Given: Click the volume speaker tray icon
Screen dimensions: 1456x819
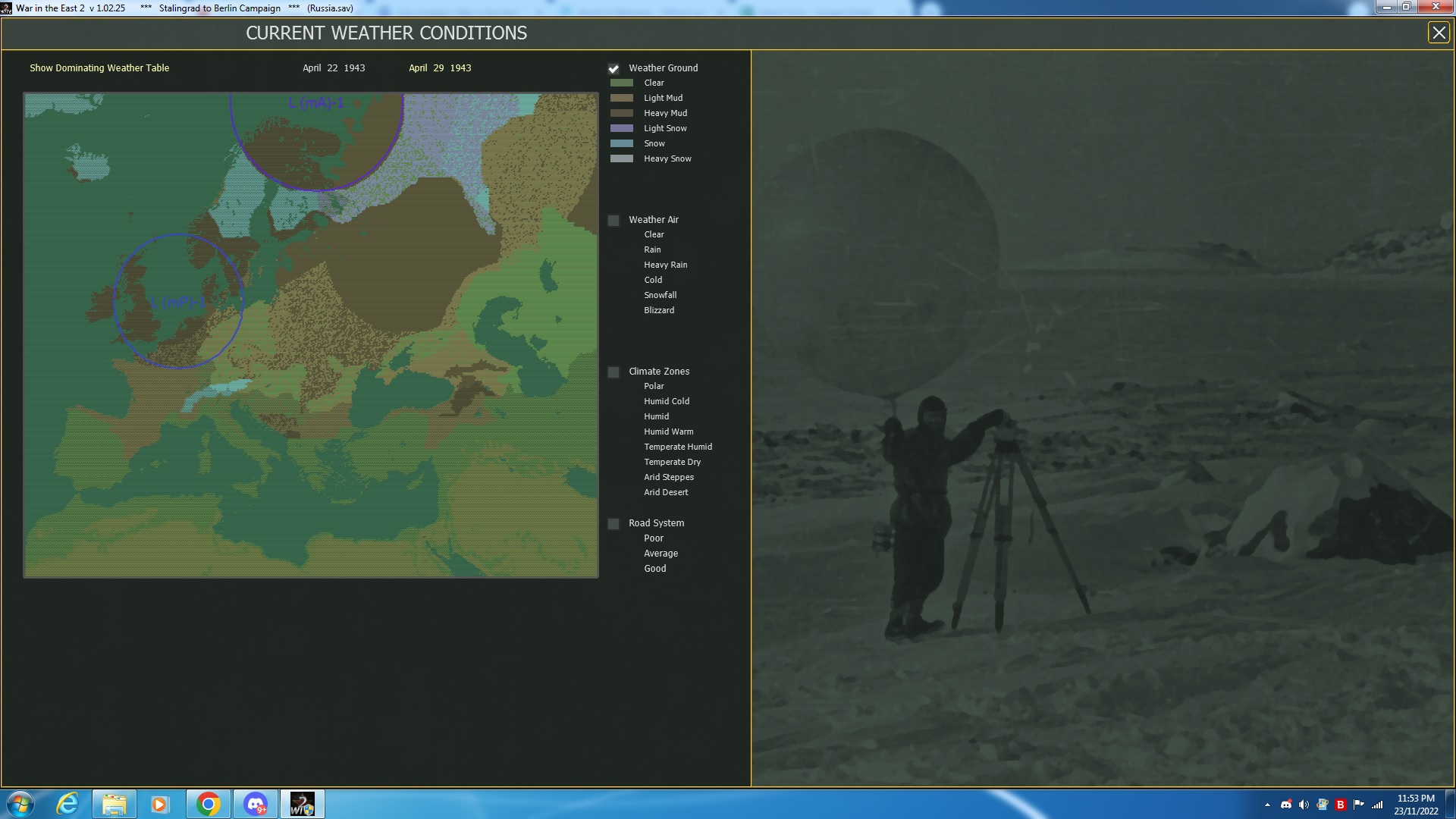Looking at the screenshot, I should [1304, 805].
